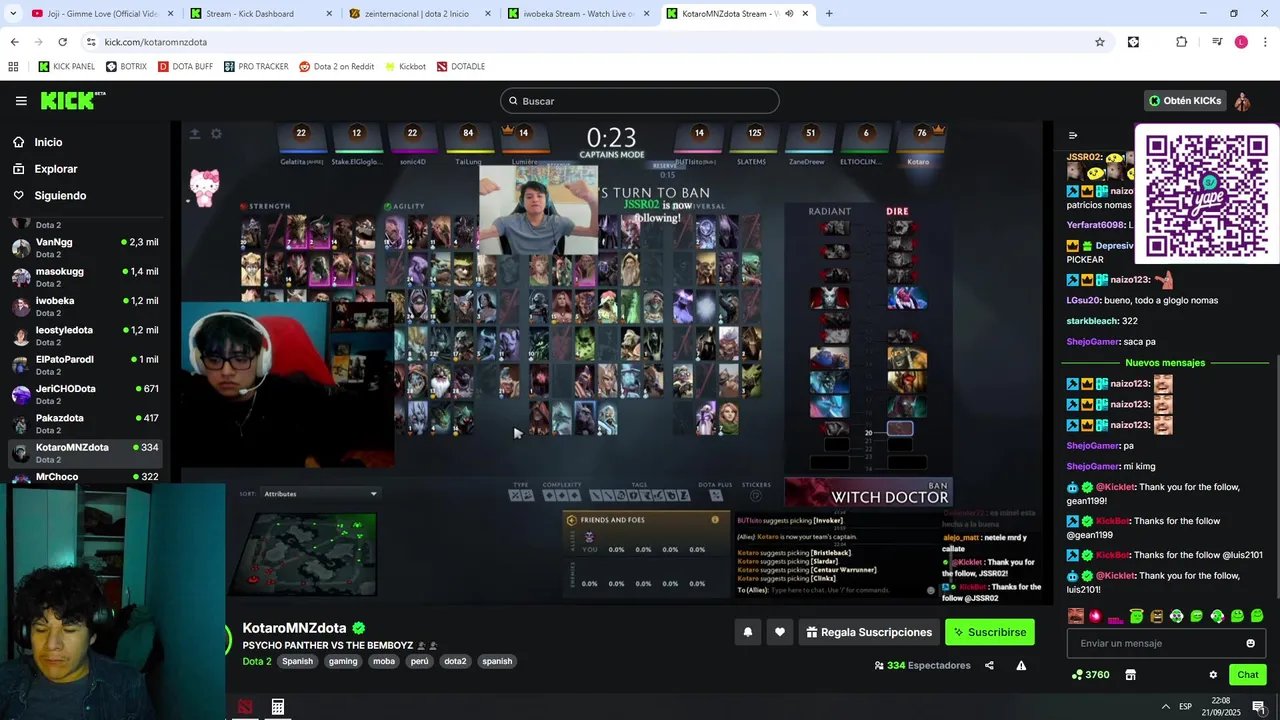The width and height of the screenshot is (1280, 720).
Task: Click the share stream icon
Action: [989, 666]
